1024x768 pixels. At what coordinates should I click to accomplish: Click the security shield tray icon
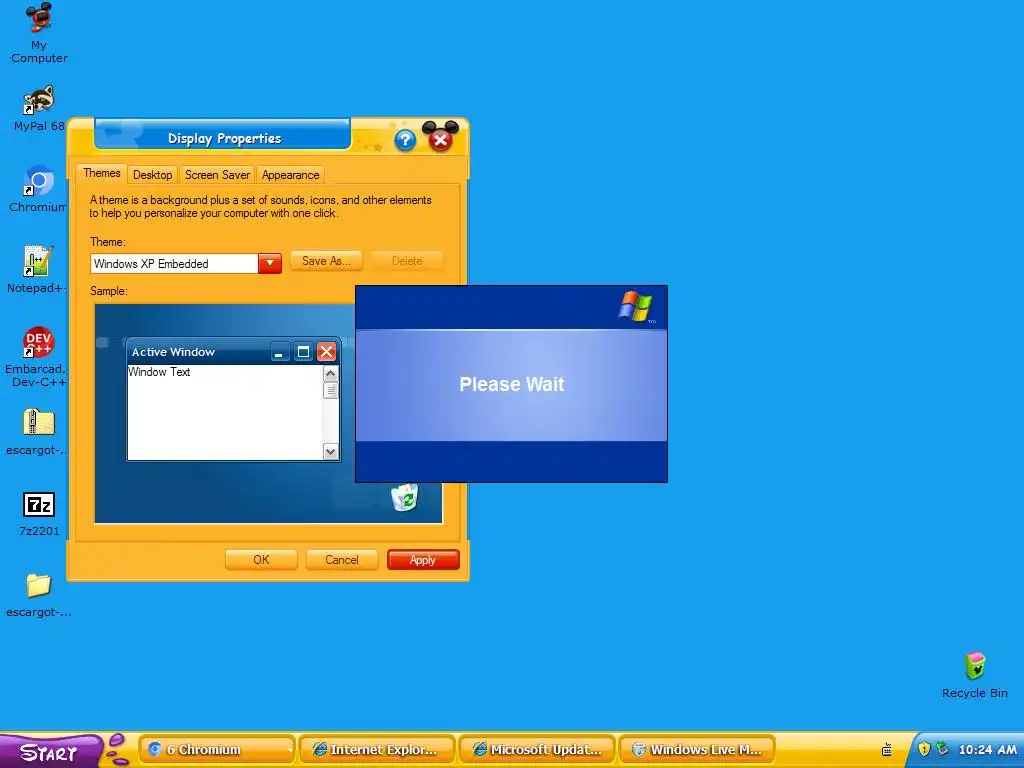point(924,749)
